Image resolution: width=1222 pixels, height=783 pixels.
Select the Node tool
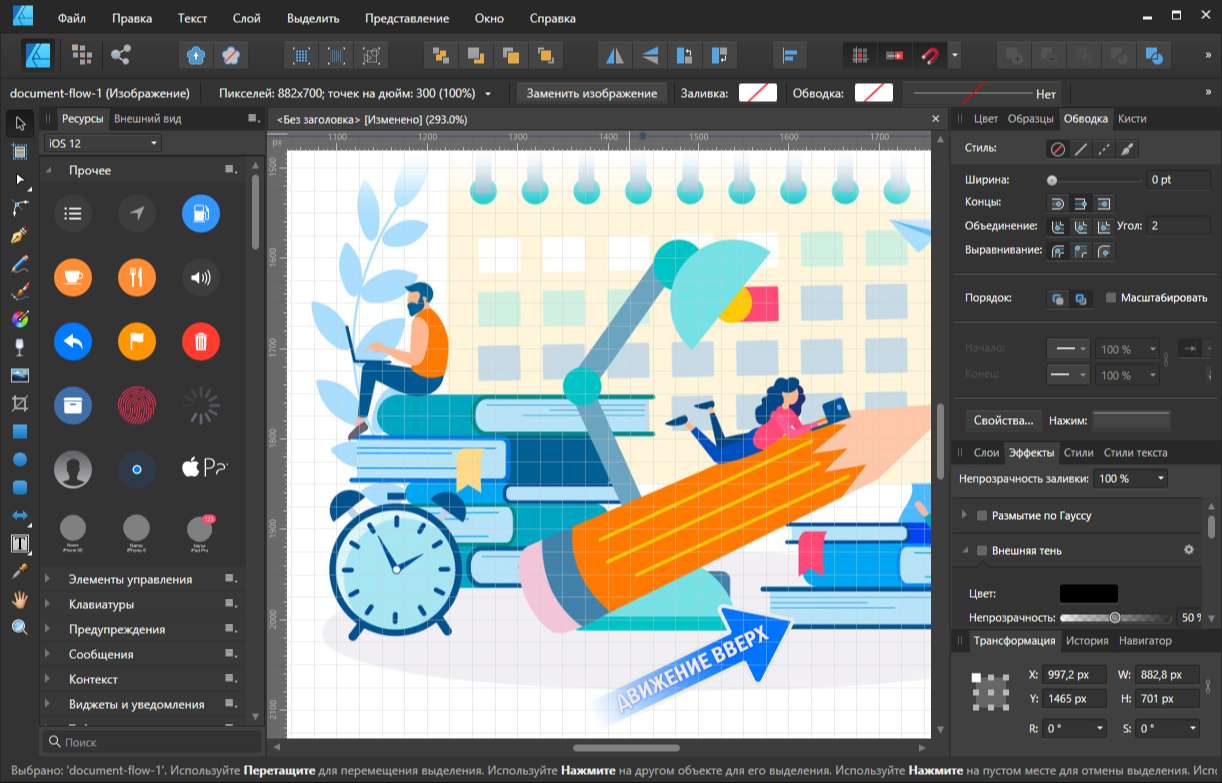pyautogui.click(x=18, y=179)
